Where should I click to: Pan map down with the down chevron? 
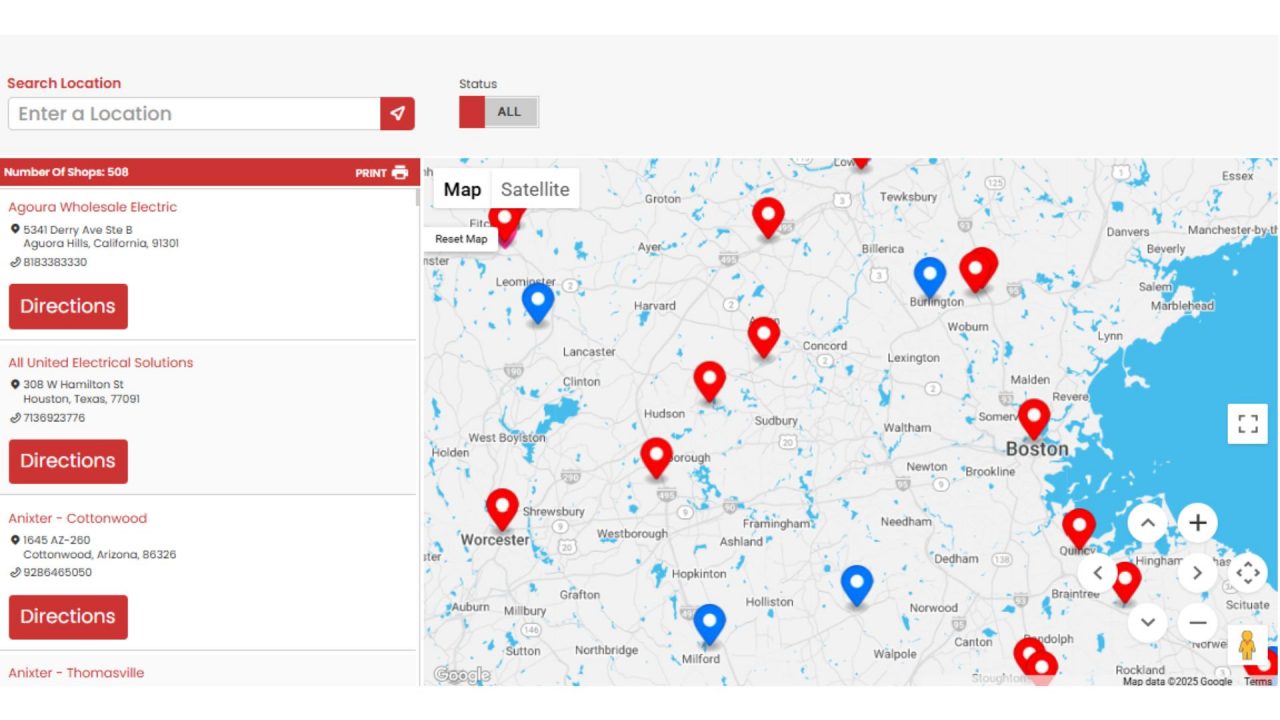tap(1147, 623)
